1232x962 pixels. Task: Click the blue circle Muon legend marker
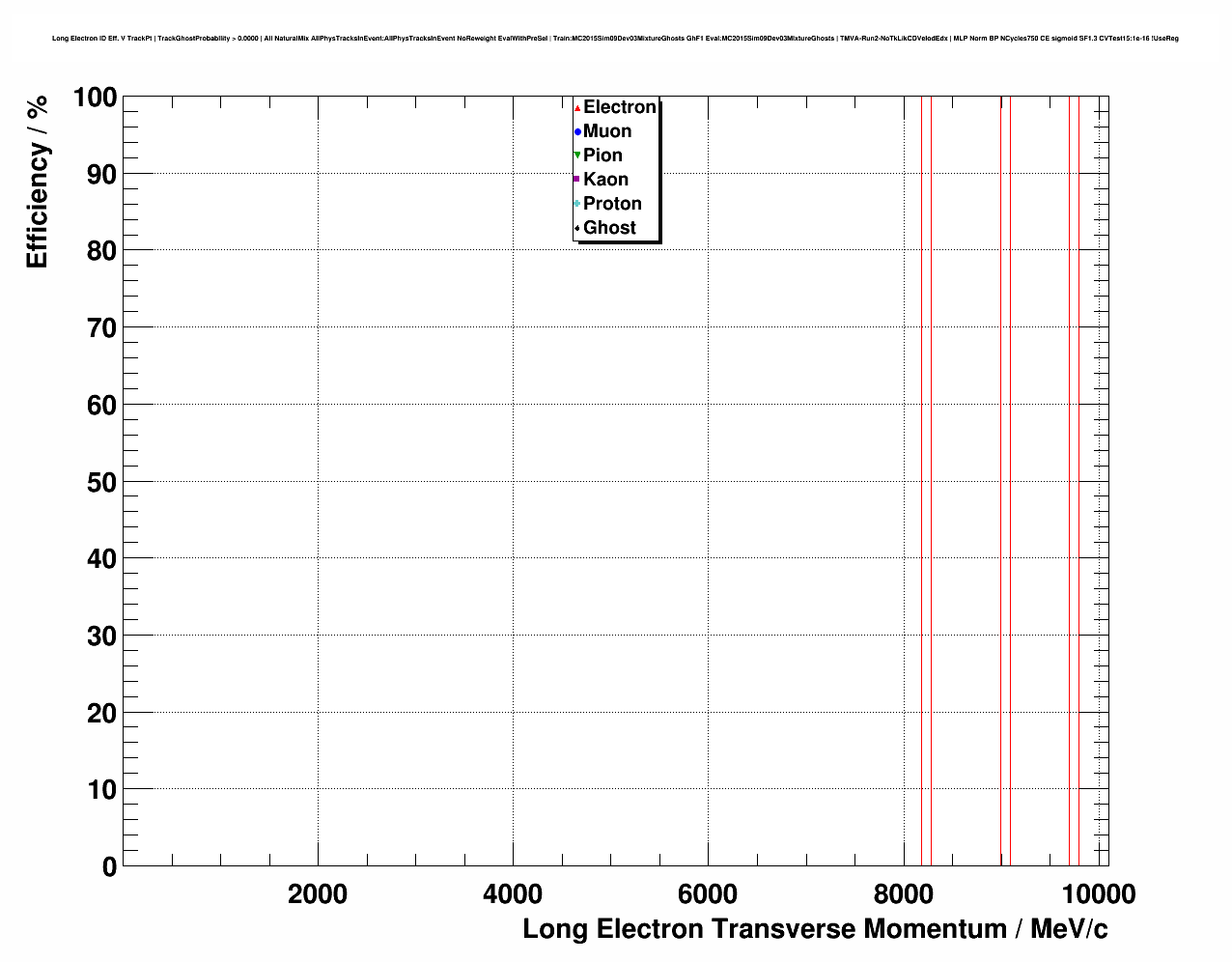577,131
